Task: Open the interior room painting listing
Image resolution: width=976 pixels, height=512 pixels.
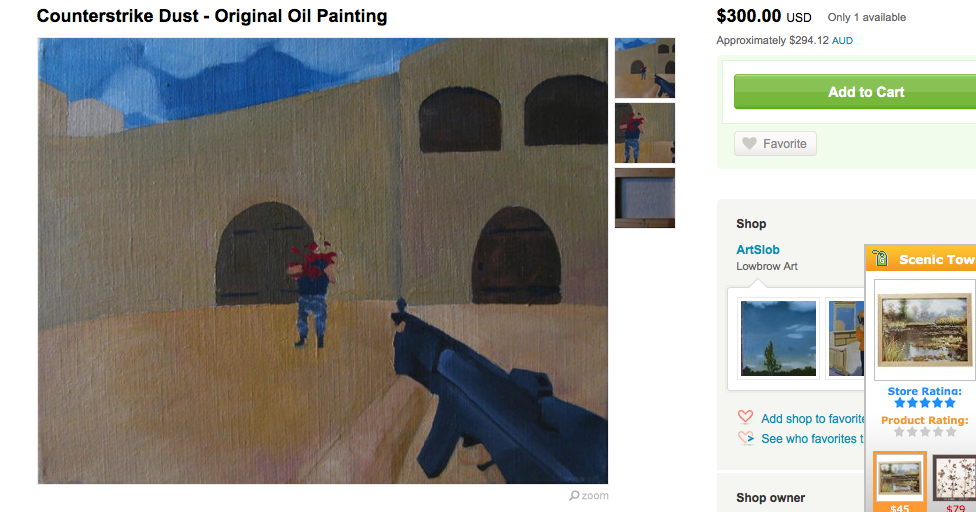Action: point(845,338)
